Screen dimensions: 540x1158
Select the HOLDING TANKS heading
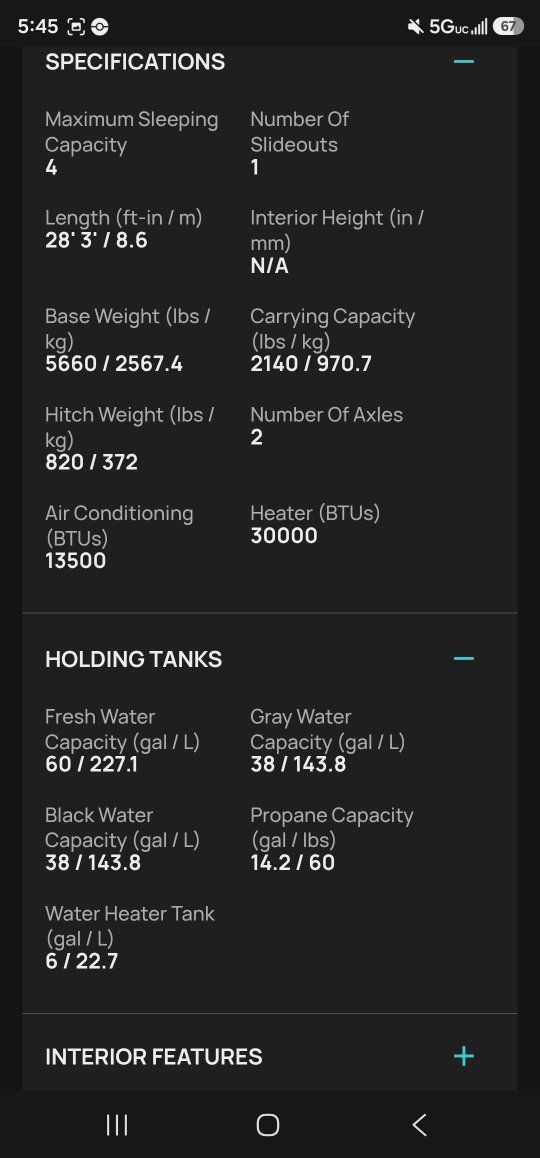[134, 659]
